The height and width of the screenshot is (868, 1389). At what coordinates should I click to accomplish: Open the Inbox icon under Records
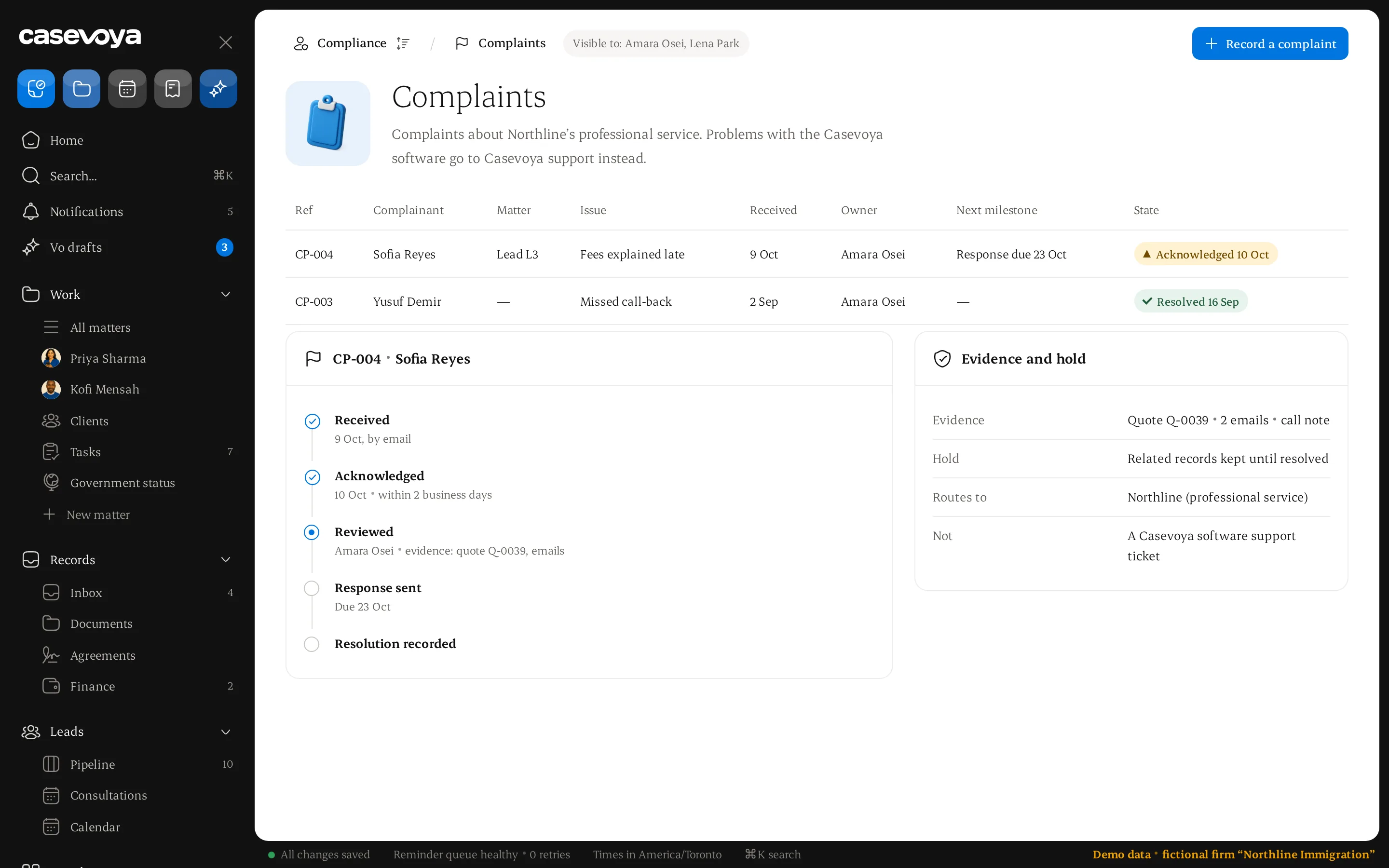coord(51,593)
